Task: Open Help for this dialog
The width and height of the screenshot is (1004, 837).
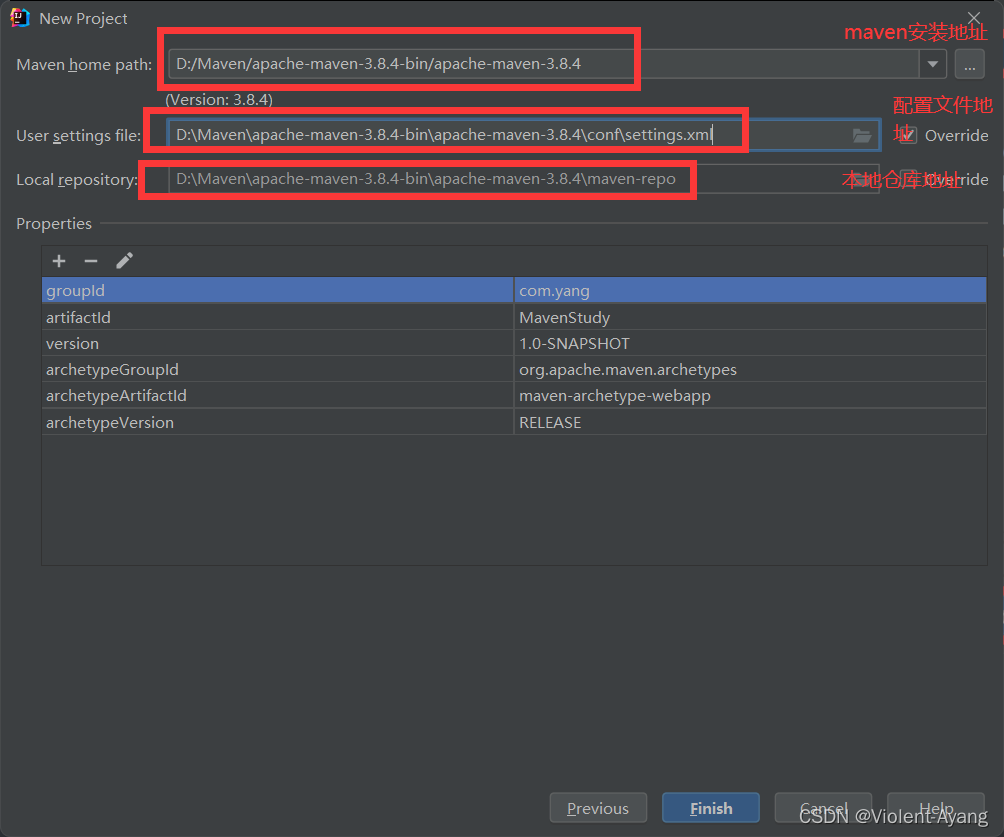Action: (x=936, y=808)
